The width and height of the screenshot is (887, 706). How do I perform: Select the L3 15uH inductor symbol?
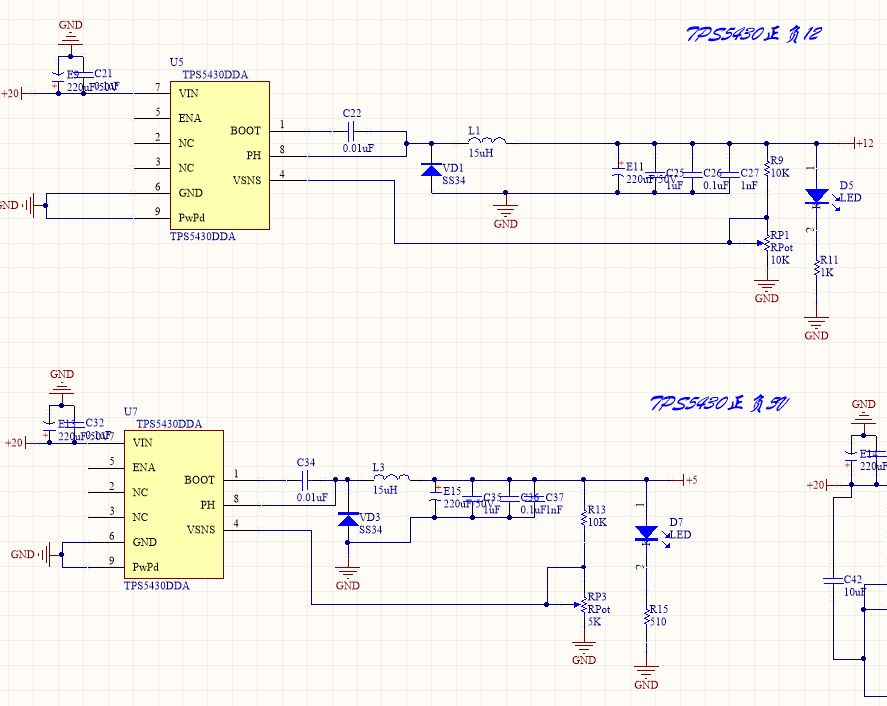(x=392, y=477)
